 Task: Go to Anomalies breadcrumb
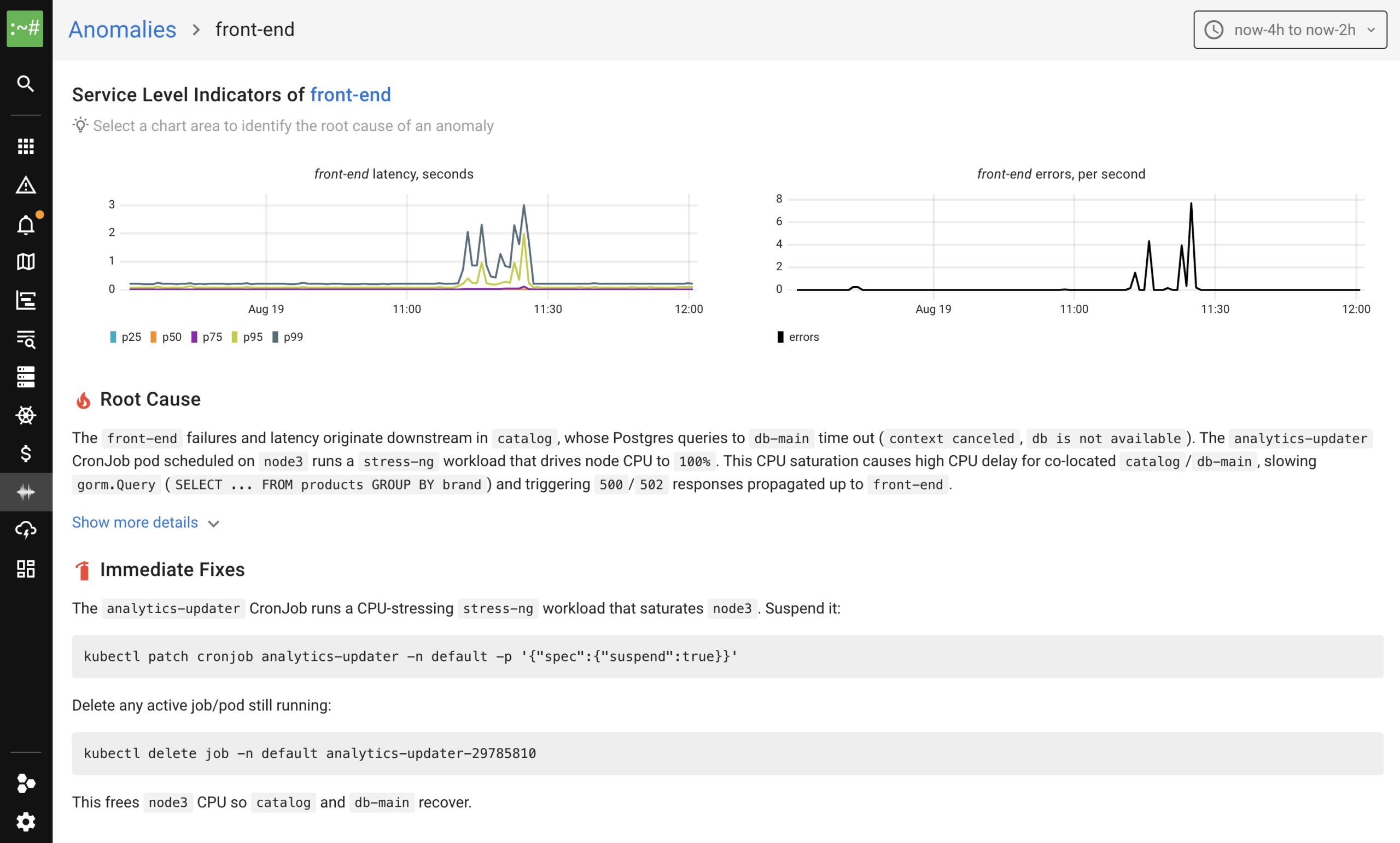click(x=122, y=30)
